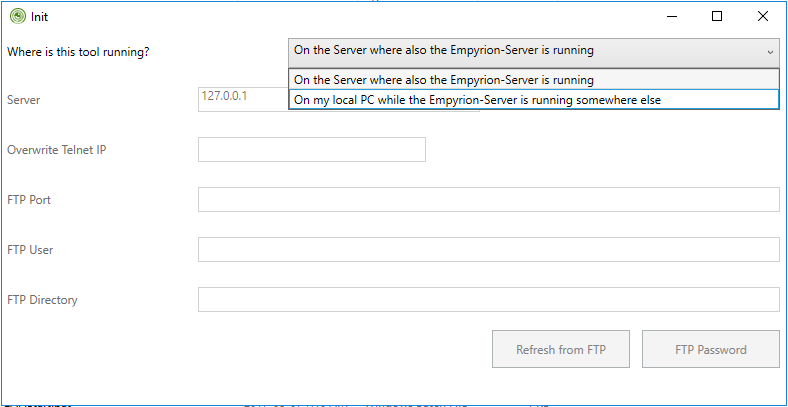Focus the Overwrite Telnet IP text box
This screenshot has height=407, width=788.
(x=312, y=150)
